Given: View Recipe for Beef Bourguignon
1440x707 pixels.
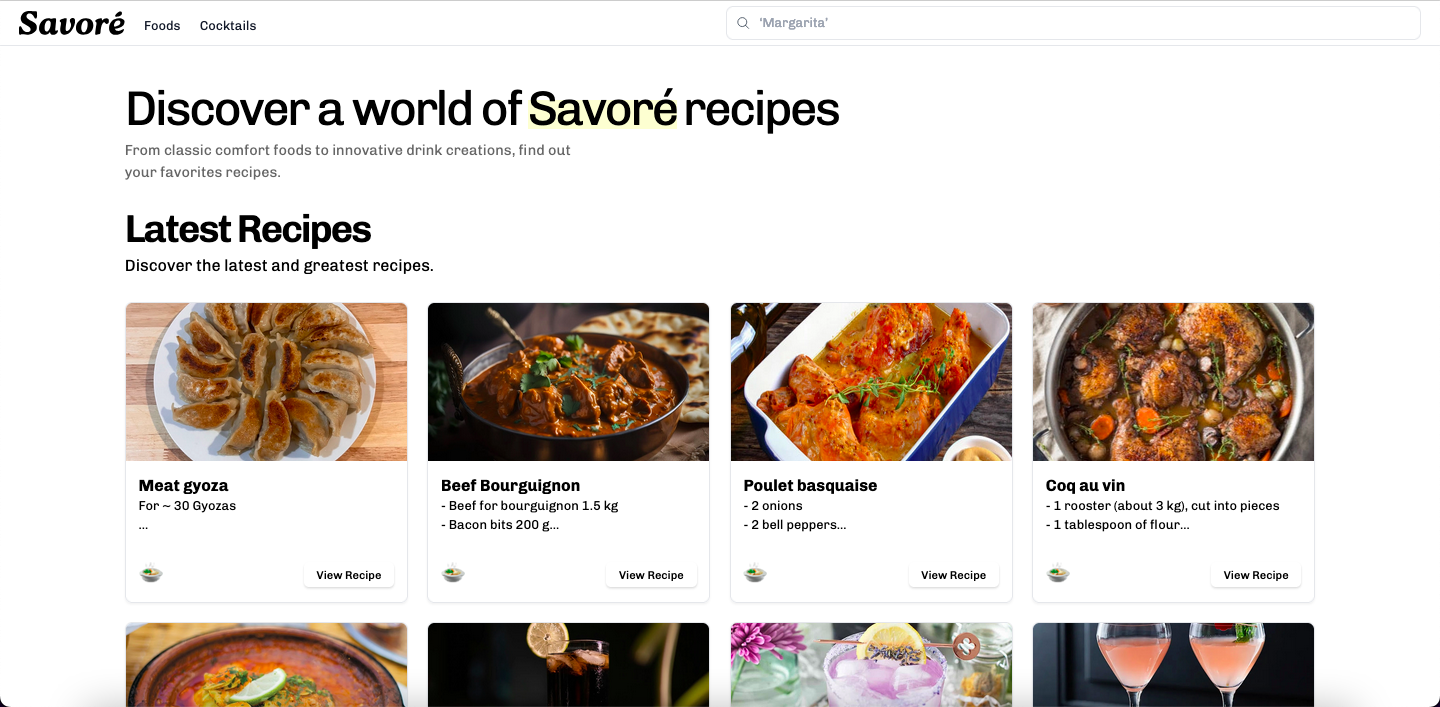Looking at the screenshot, I should tap(651, 575).
